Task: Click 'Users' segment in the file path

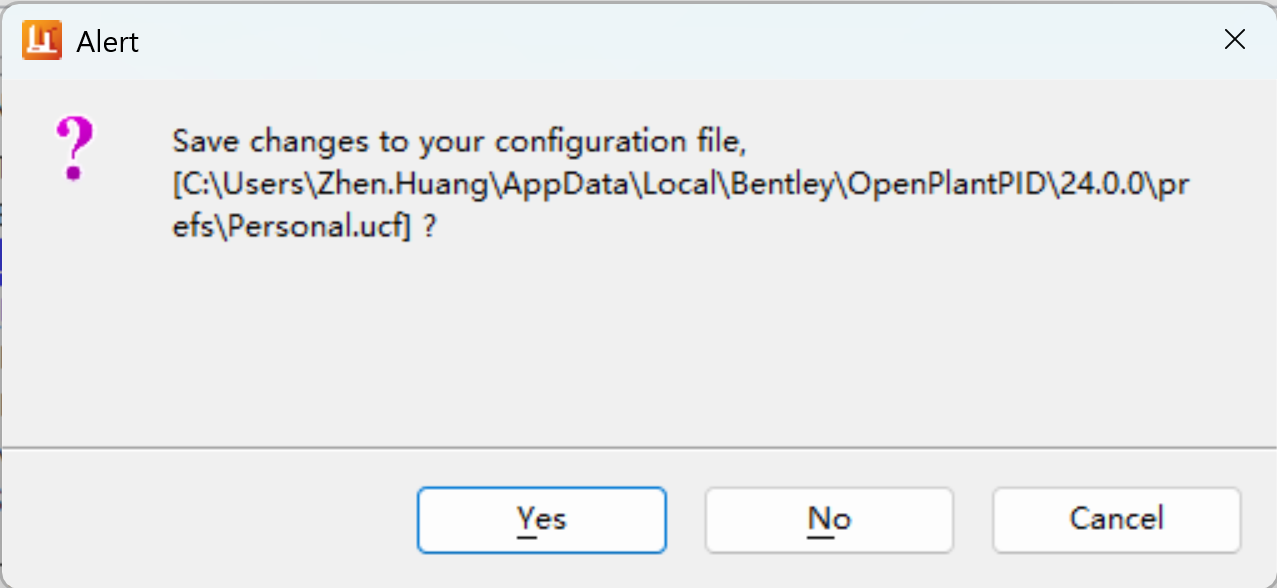Action: (x=264, y=185)
